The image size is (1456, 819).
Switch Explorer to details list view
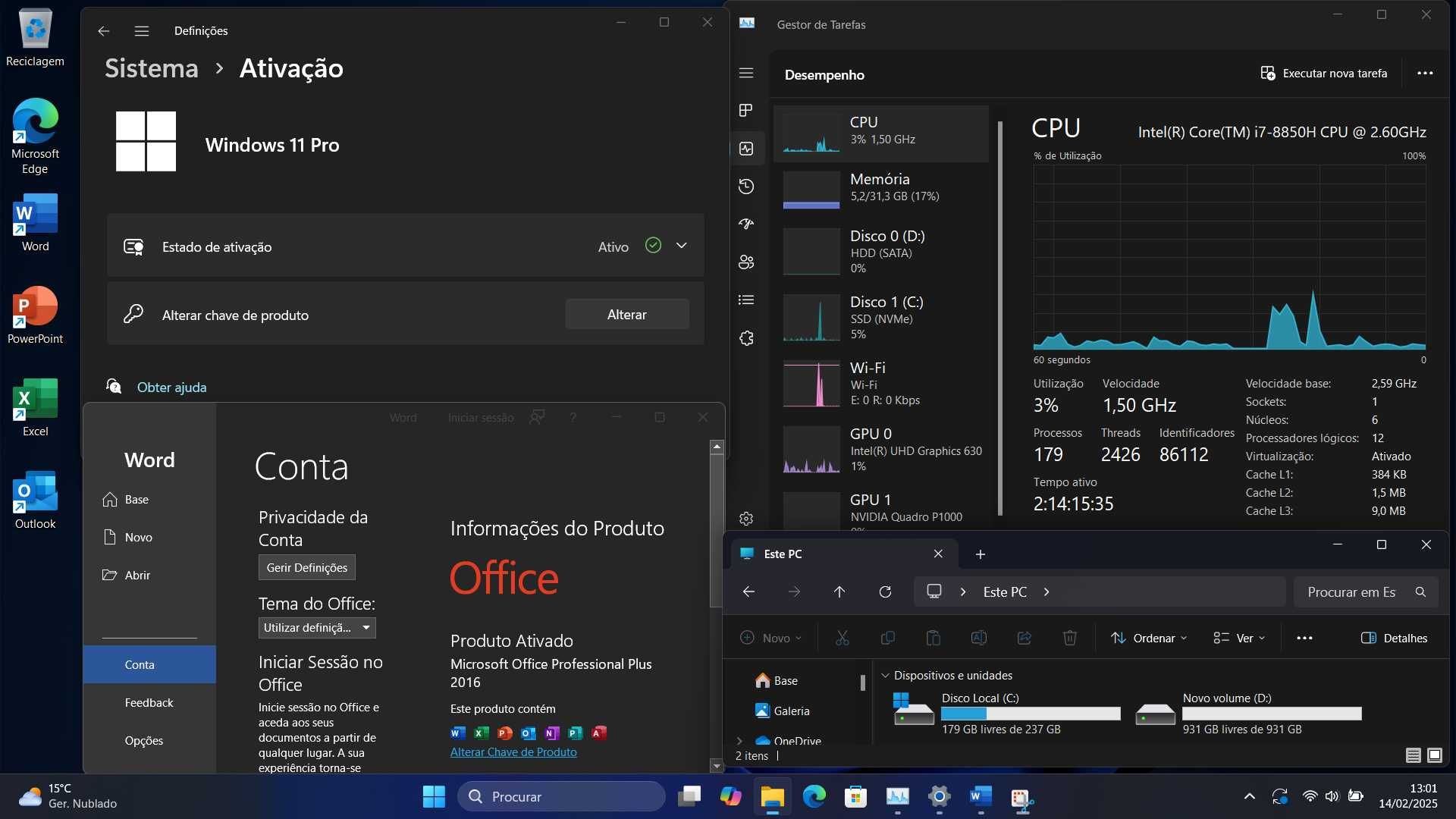click(x=1413, y=755)
